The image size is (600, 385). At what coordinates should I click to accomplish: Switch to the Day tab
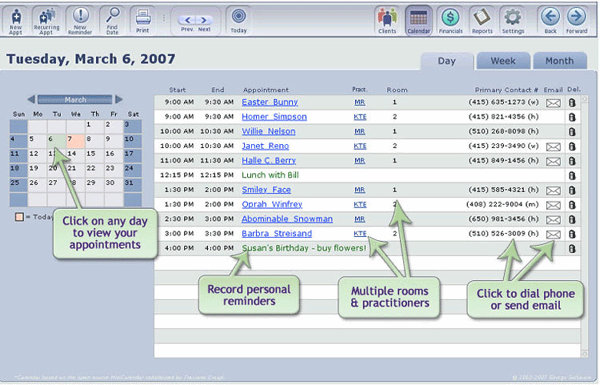[447, 61]
